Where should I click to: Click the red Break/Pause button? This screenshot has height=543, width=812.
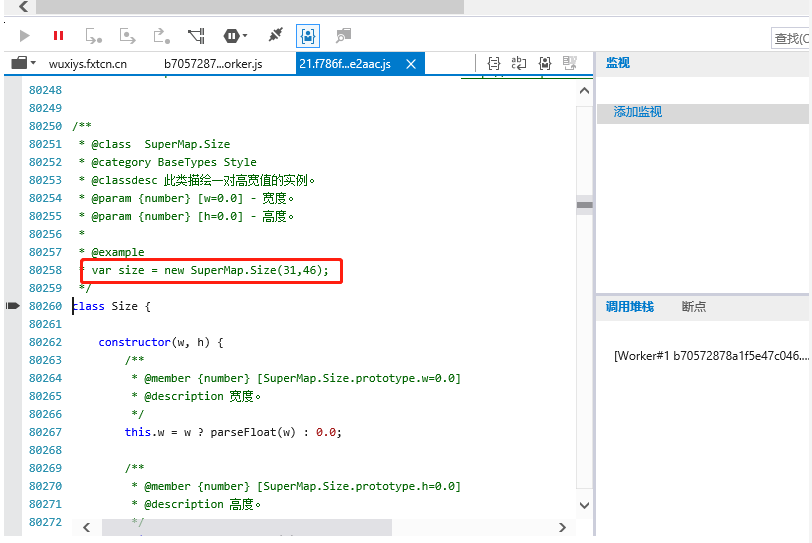(x=59, y=36)
